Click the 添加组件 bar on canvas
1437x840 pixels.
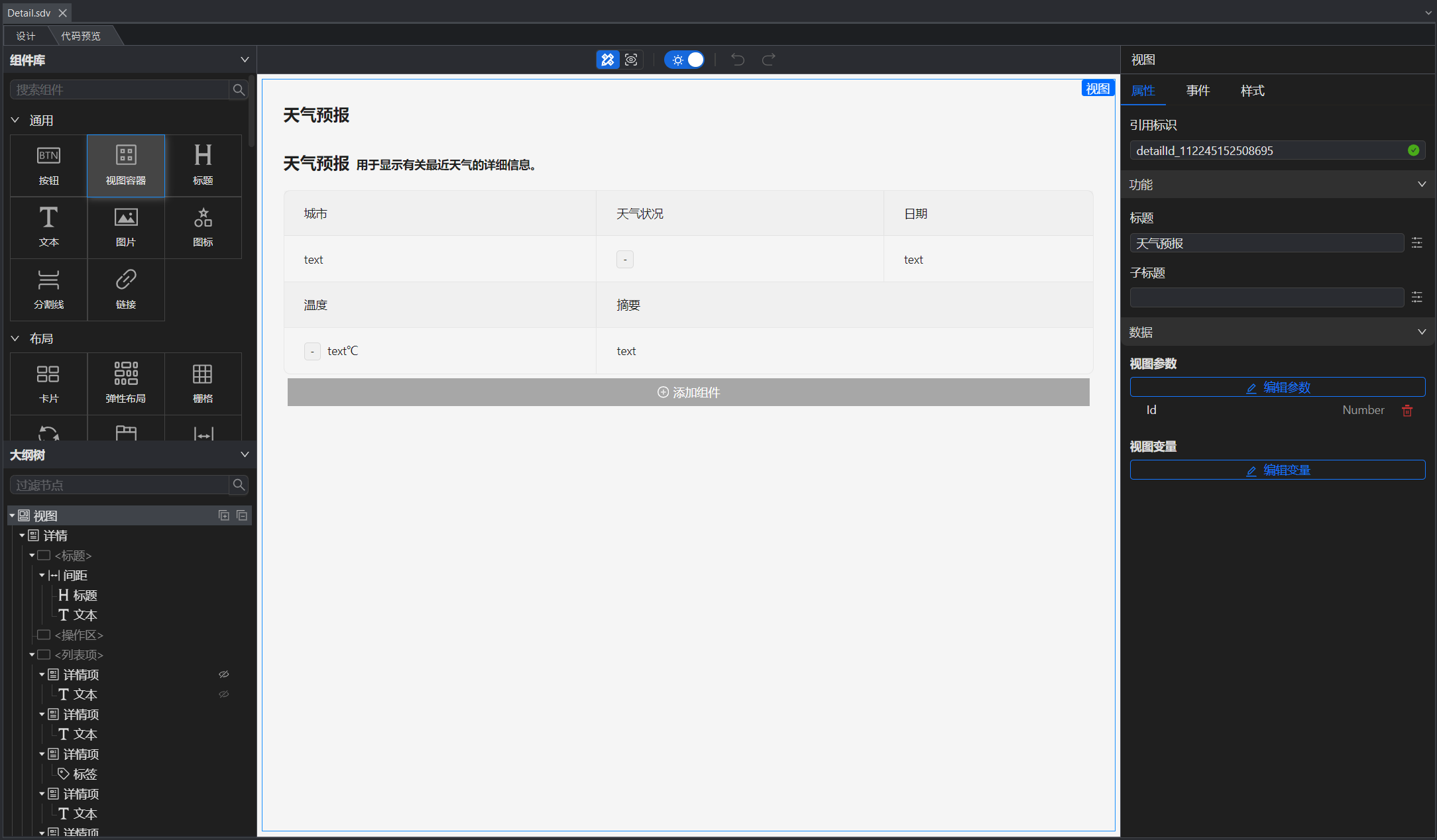[688, 392]
